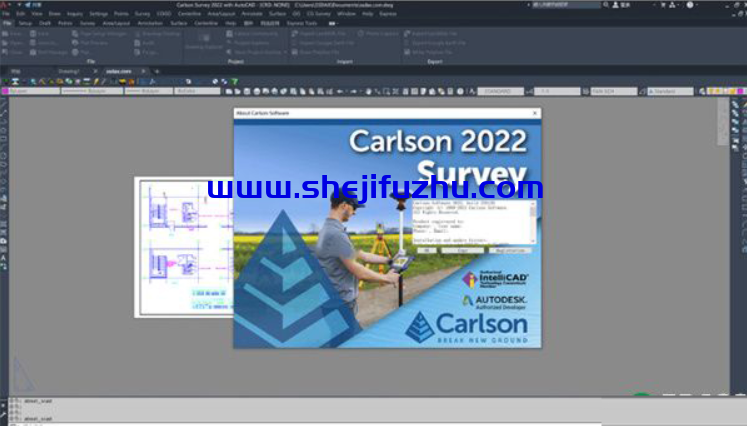Image resolution: width=747 pixels, height=426 pixels.
Task: Open Project Explorer from ribbon
Action: 249,43
